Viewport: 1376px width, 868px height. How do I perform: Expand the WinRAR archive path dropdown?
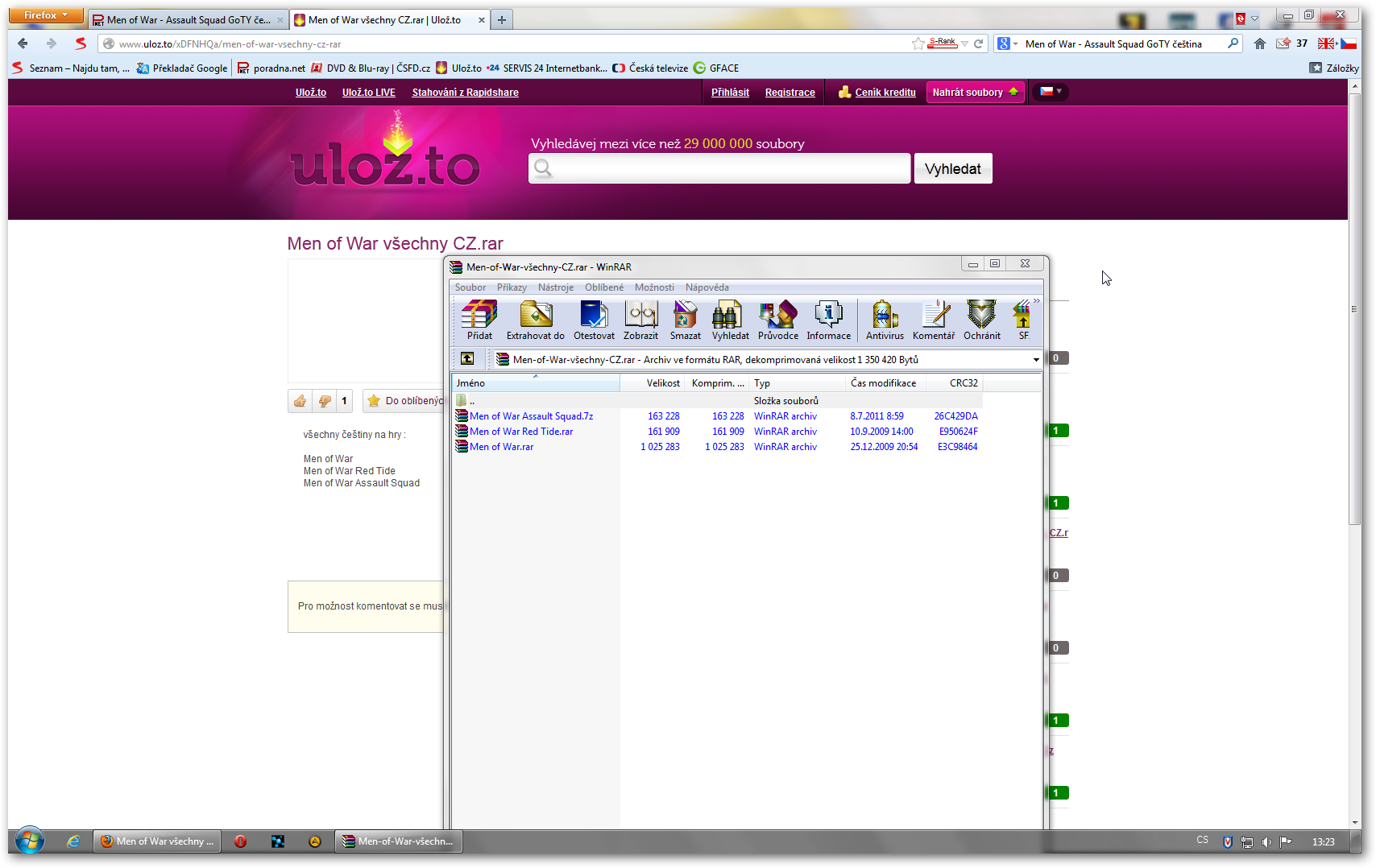[1035, 360]
